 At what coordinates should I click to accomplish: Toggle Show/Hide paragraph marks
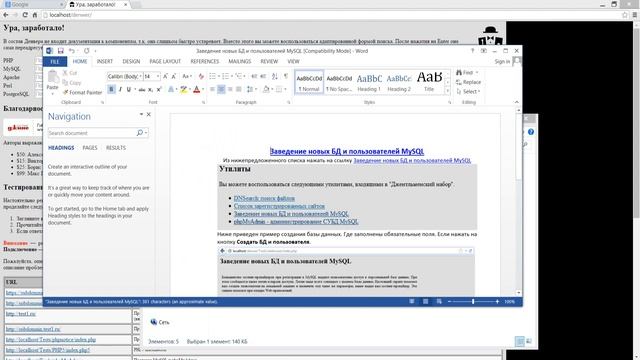(286, 76)
